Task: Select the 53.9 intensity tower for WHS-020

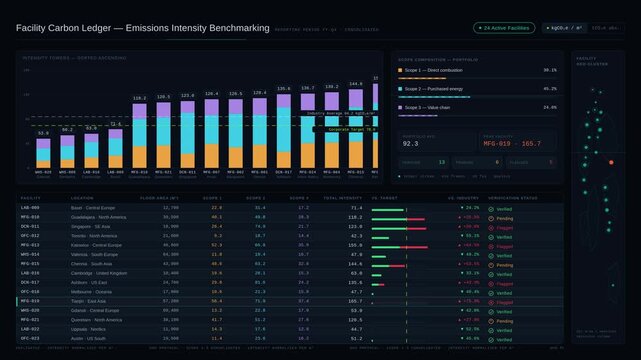Action: click(x=43, y=153)
